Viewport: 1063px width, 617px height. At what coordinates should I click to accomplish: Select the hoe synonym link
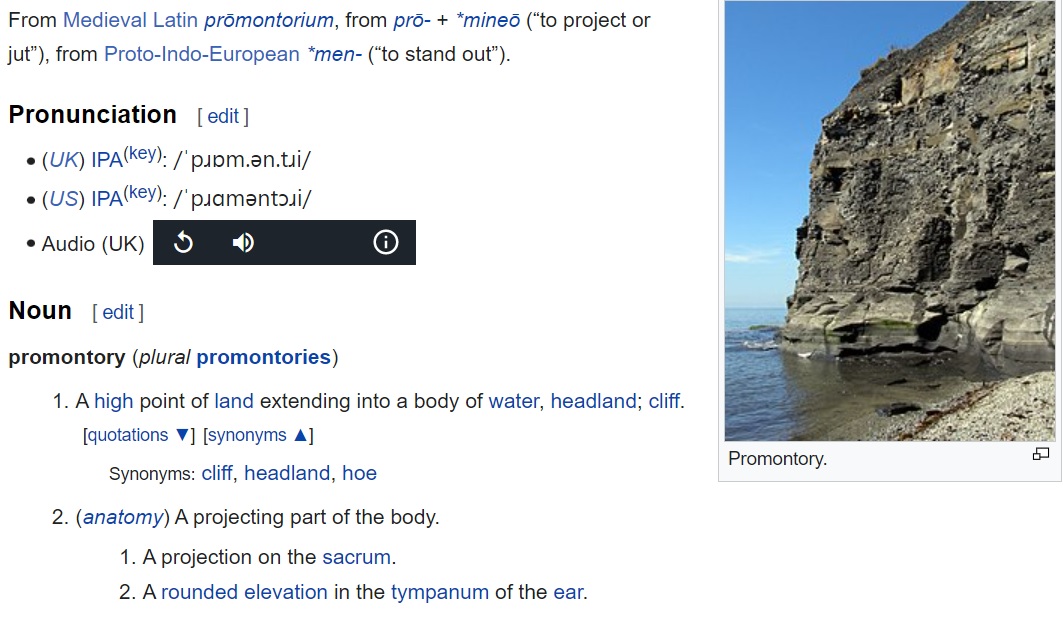[x=359, y=473]
